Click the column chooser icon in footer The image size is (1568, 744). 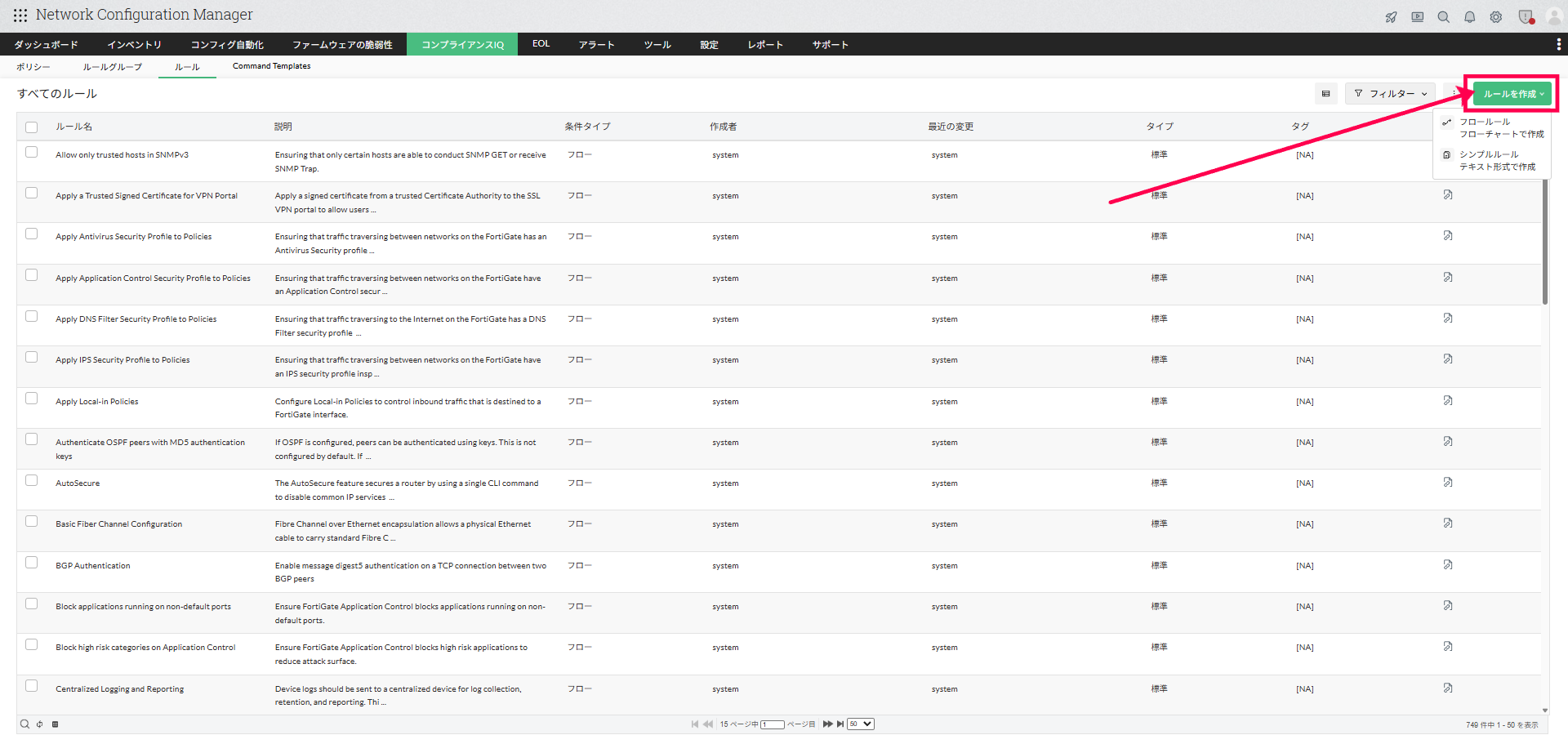tap(56, 724)
